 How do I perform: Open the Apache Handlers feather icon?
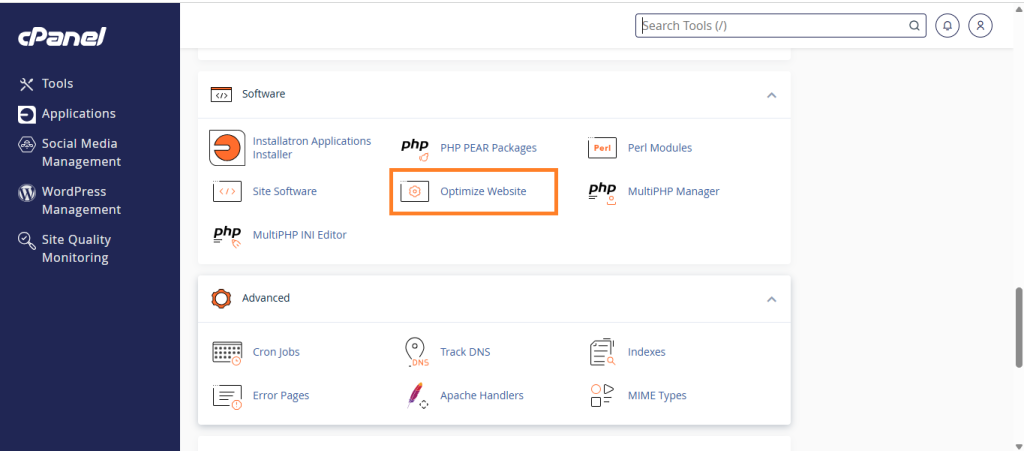pyautogui.click(x=415, y=395)
